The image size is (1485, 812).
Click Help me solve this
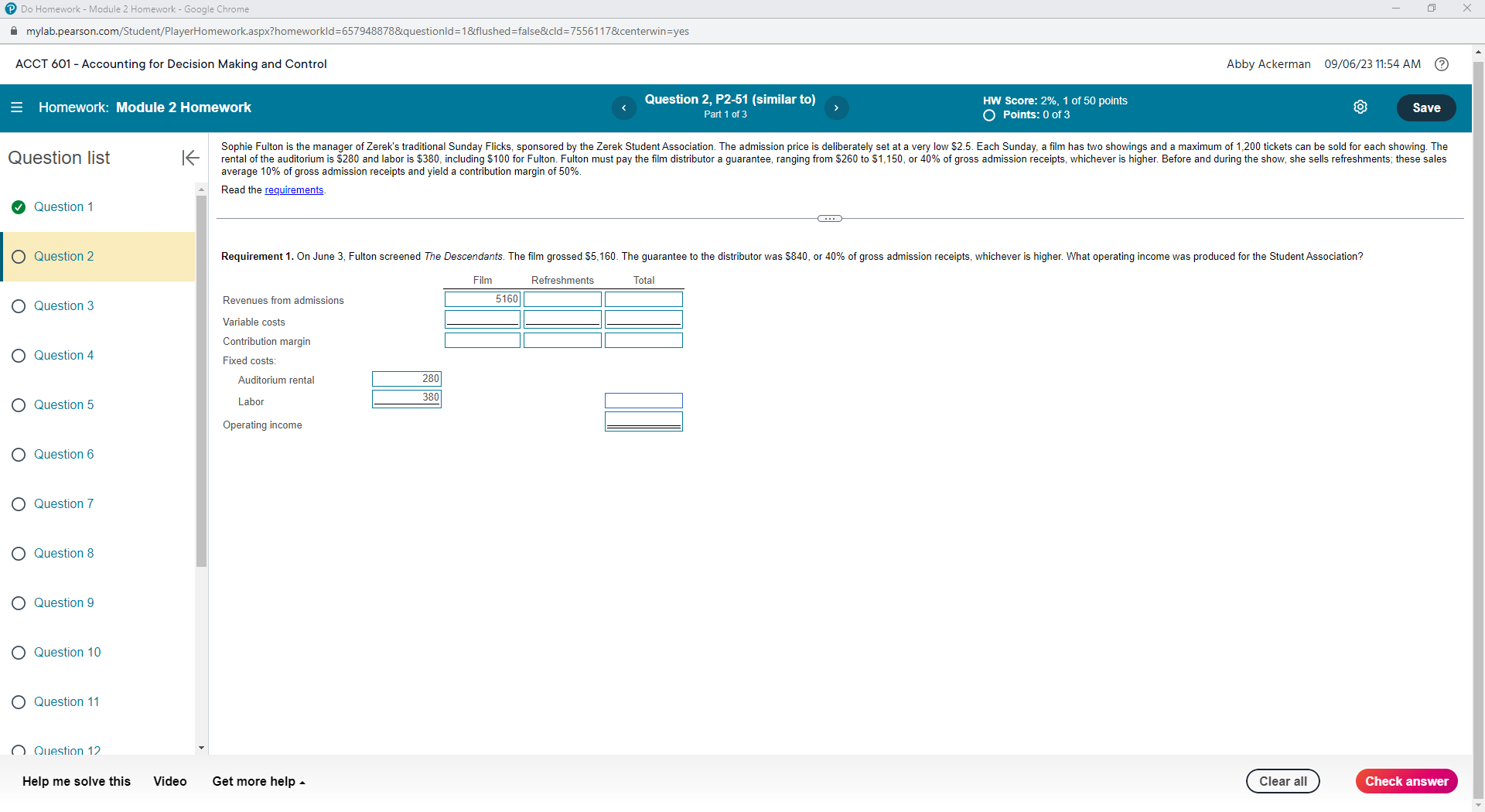point(77,781)
